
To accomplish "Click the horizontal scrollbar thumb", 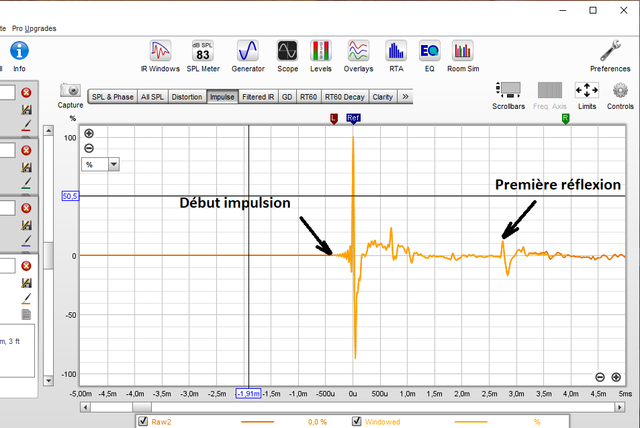I will [142, 407].
